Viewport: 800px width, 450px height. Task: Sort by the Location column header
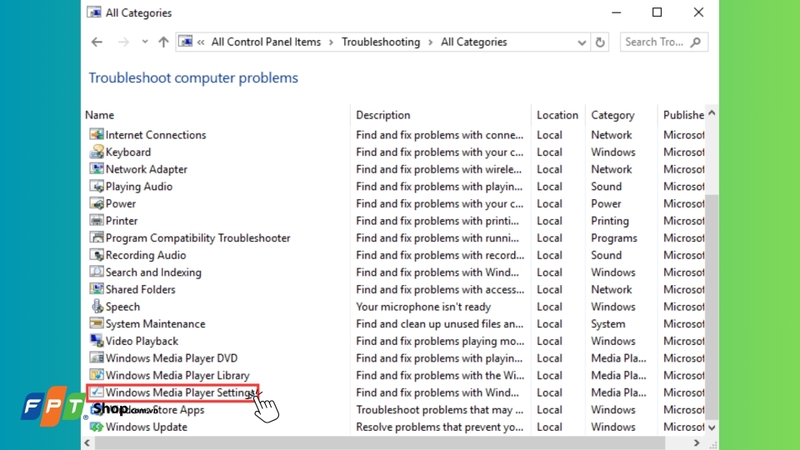pyautogui.click(x=558, y=115)
